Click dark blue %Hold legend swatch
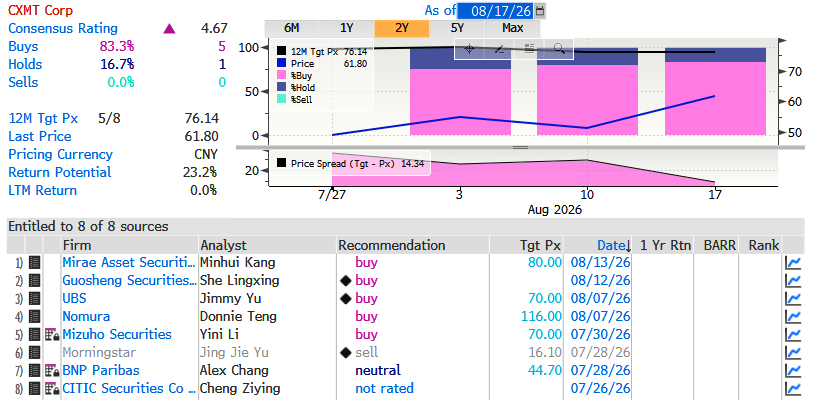 [281, 87]
